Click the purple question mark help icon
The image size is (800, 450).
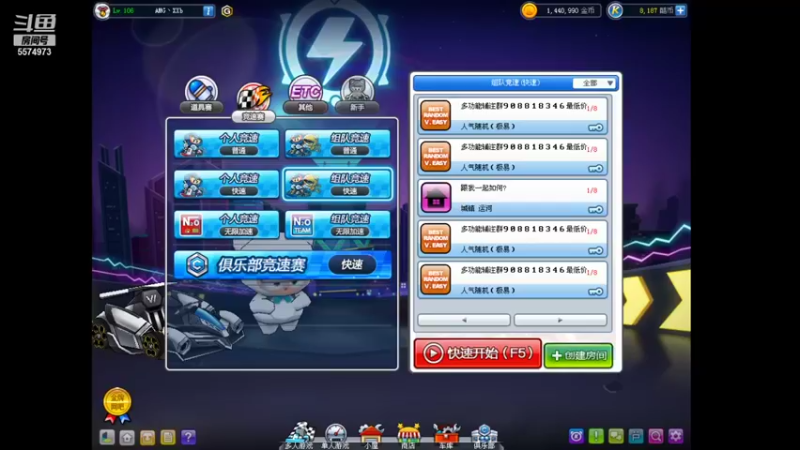188,437
